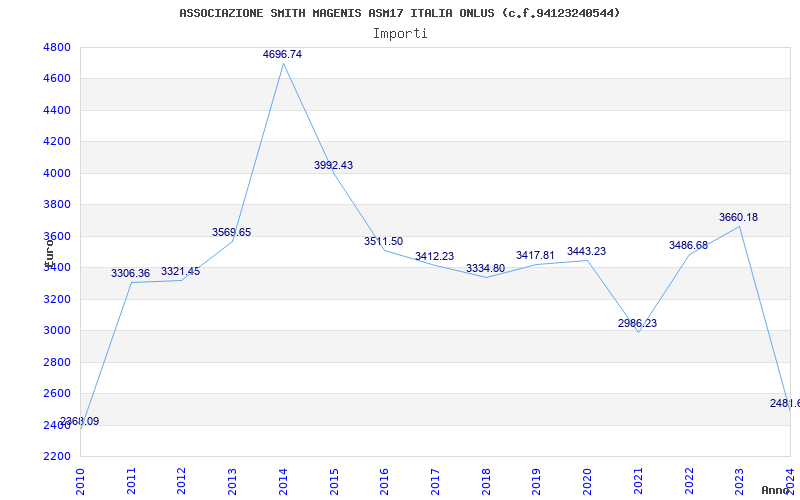This screenshot has height=500, width=800.
Task: Click the y-axis value 4200
Action: pyautogui.click(x=55, y=141)
